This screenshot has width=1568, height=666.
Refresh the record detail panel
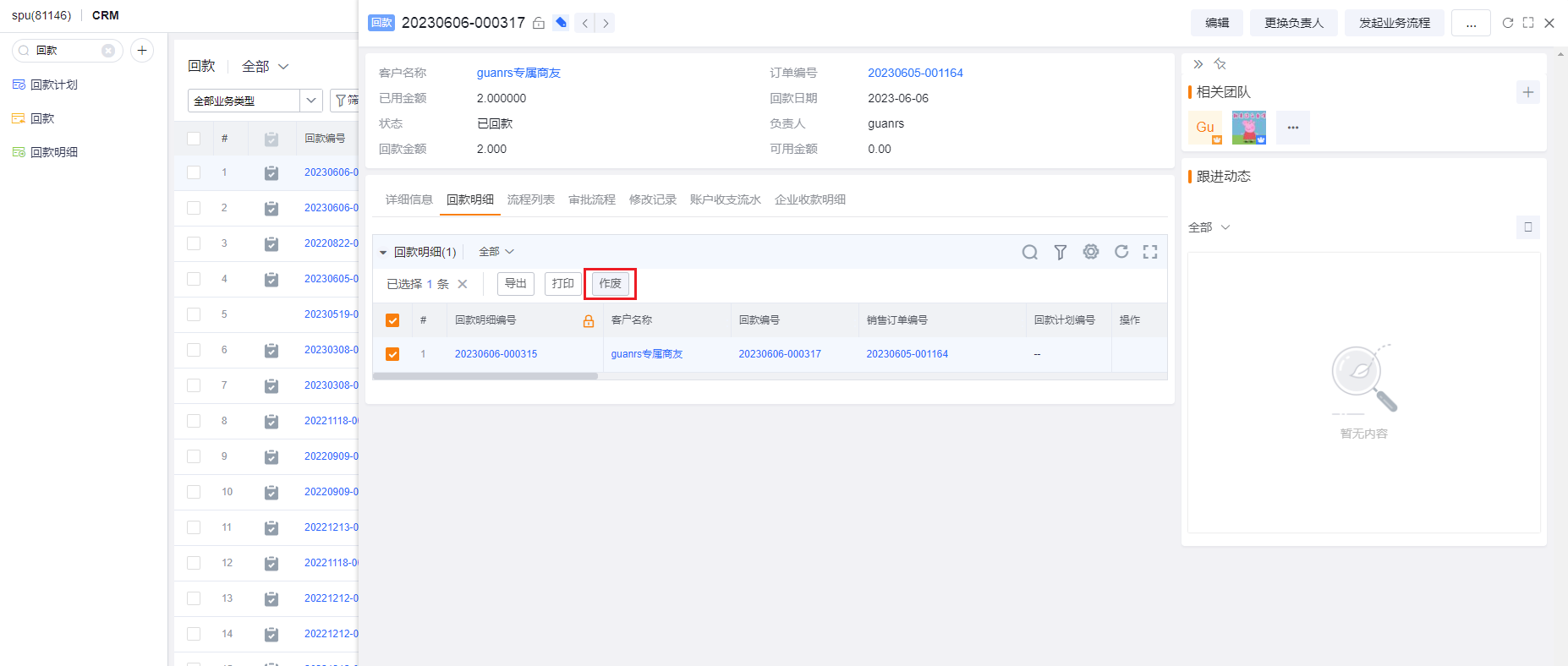(x=1507, y=23)
